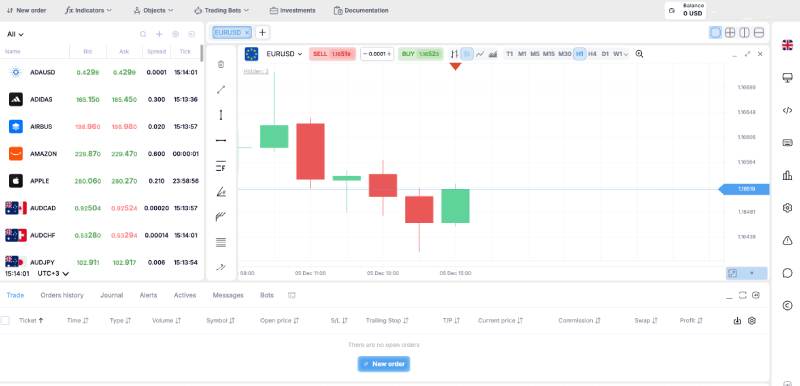Screen dimensions: 800x386
Task: Select the arrow line tool at toolbar bottom
Action: click(x=220, y=267)
